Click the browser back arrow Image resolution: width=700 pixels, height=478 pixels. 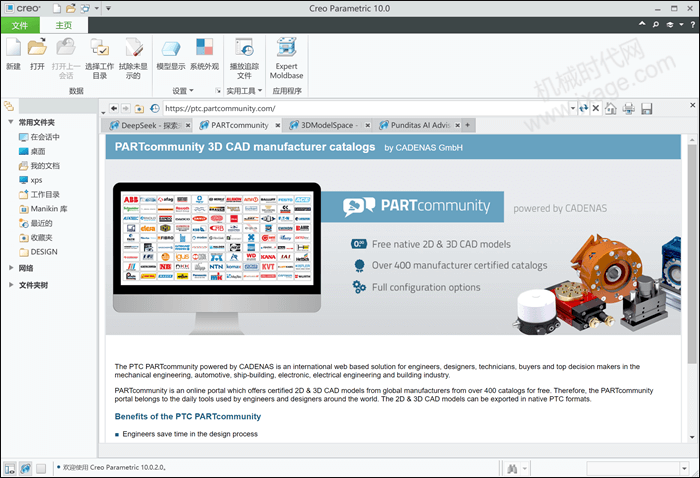114,108
